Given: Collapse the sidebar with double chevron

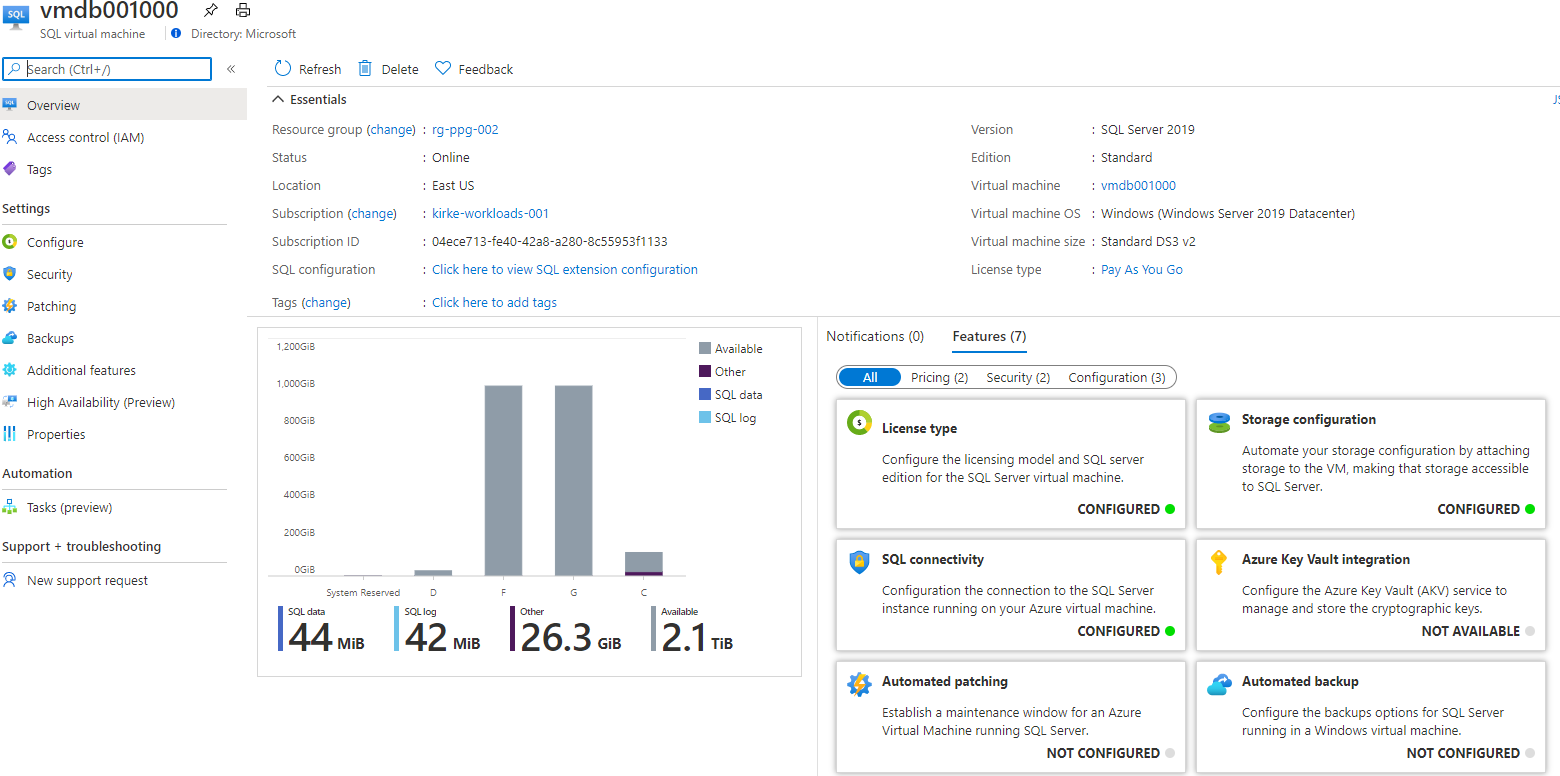Looking at the screenshot, I should pyautogui.click(x=231, y=69).
